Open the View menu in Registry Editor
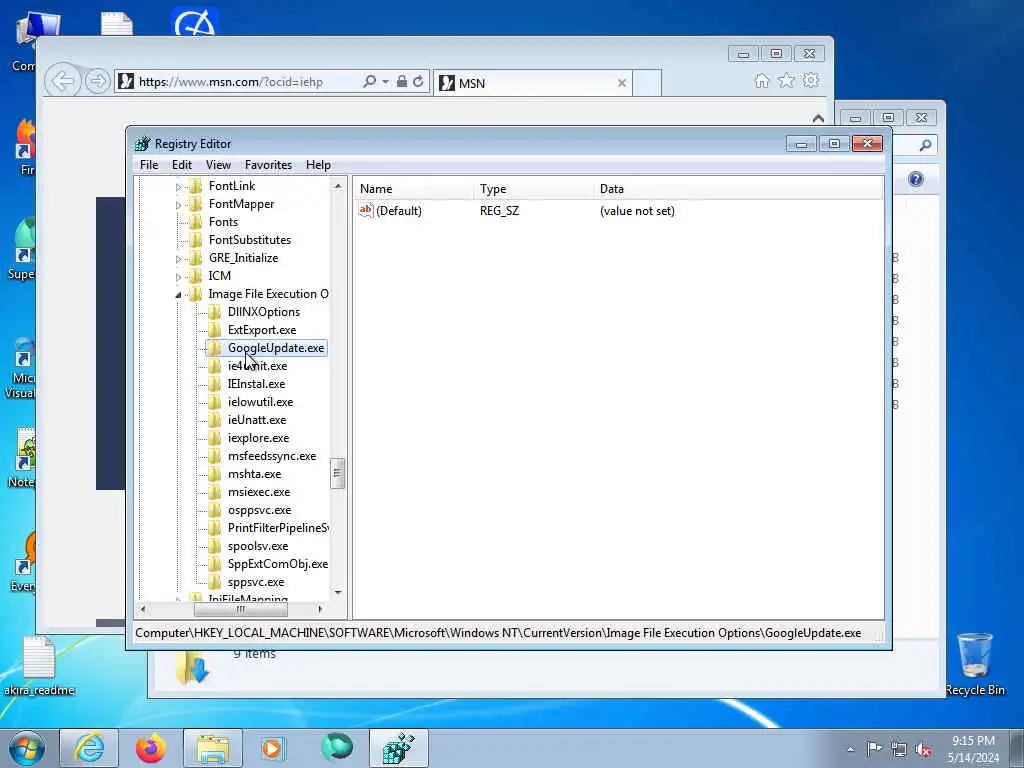The width and height of the screenshot is (1024, 768). pos(218,165)
